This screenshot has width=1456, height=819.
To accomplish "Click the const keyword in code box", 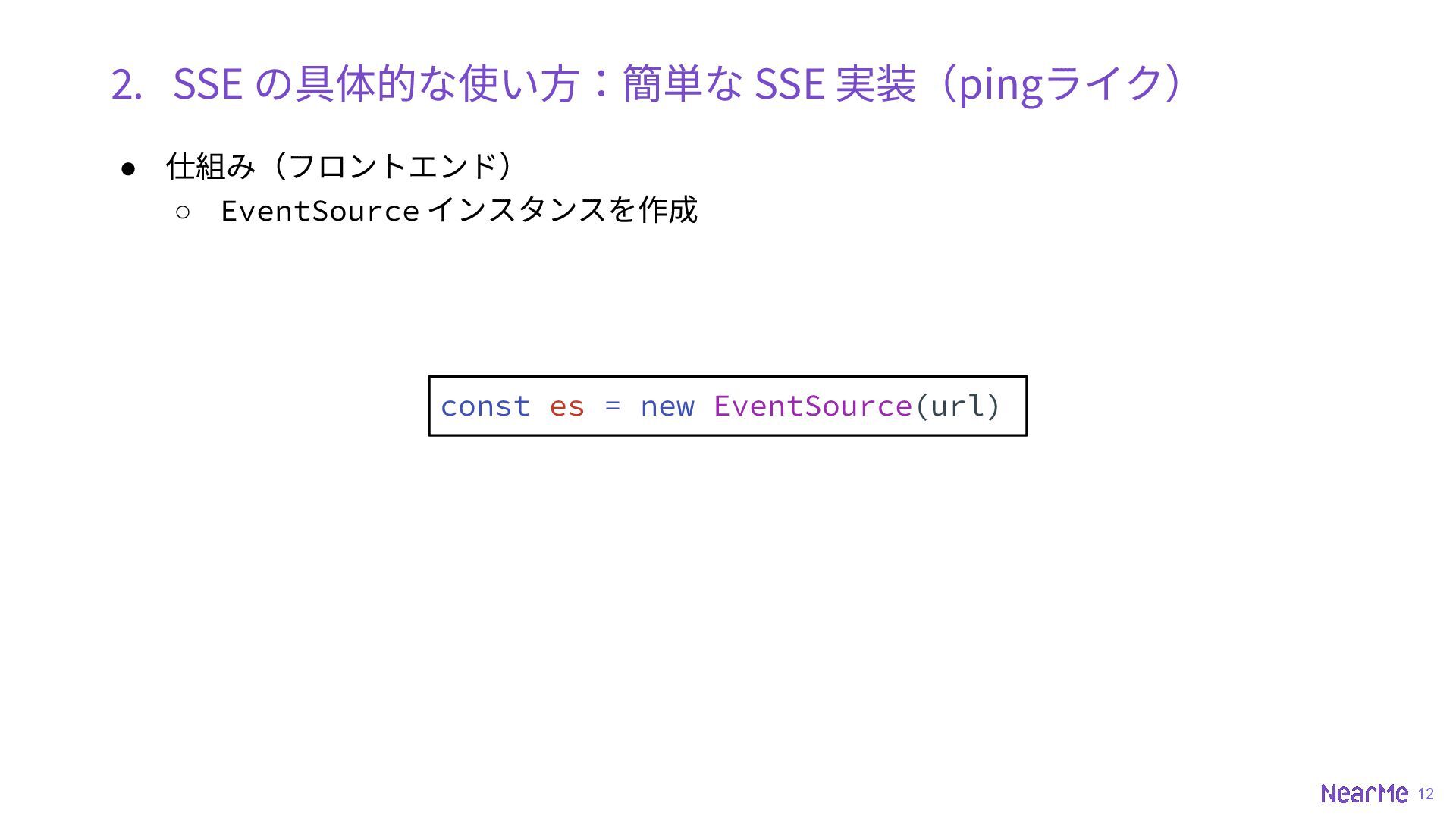I will click(485, 406).
